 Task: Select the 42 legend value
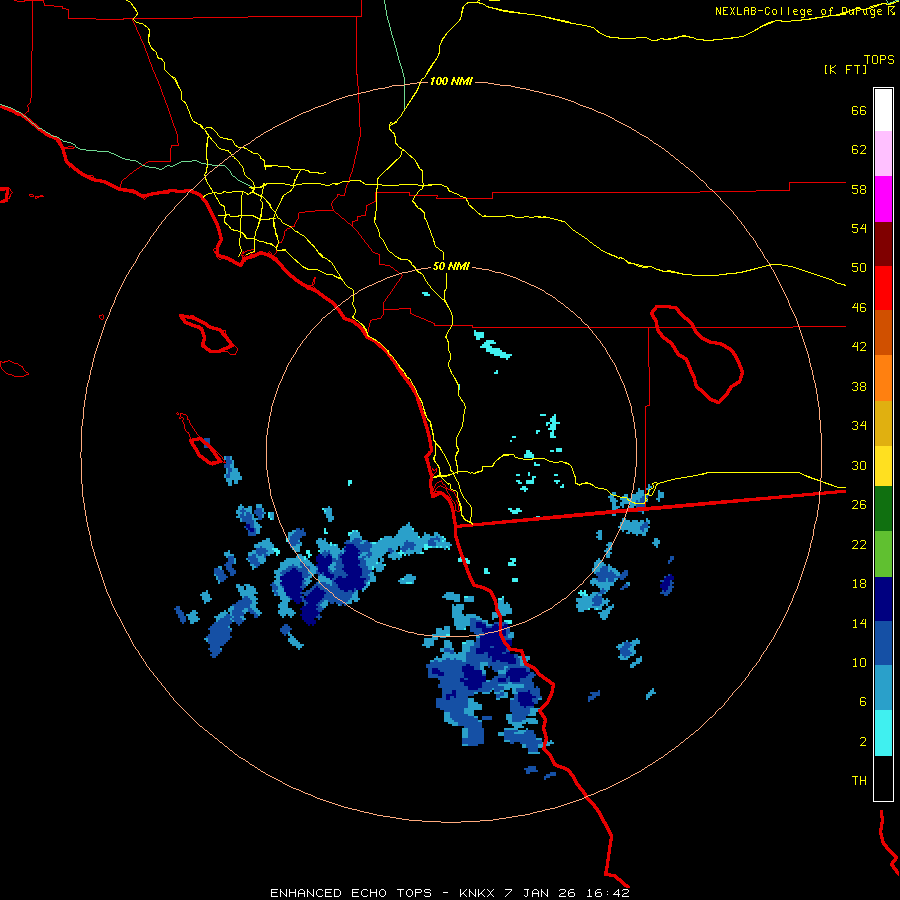click(x=859, y=347)
